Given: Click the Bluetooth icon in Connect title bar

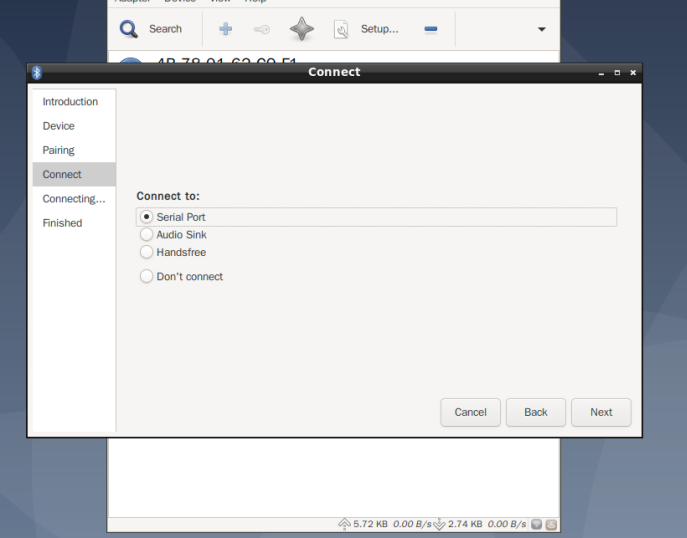Looking at the screenshot, I should coord(37,72).
